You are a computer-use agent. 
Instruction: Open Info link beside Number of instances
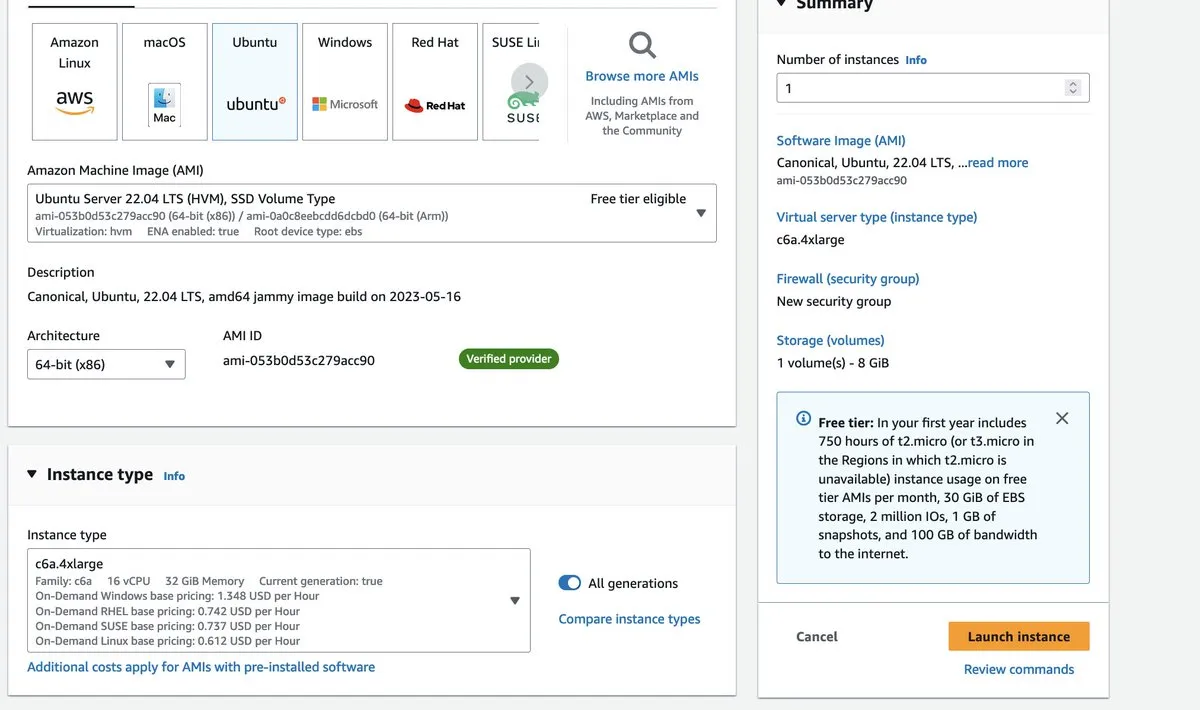(916, 60)
